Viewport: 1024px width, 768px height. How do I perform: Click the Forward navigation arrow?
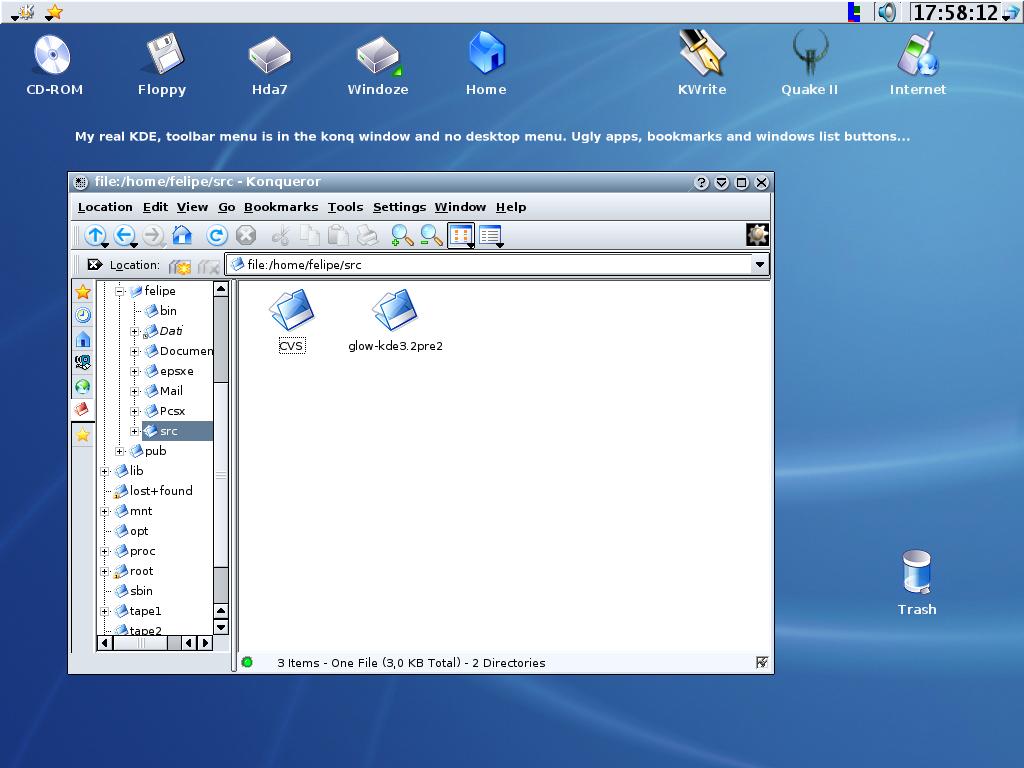click(153, 235)
